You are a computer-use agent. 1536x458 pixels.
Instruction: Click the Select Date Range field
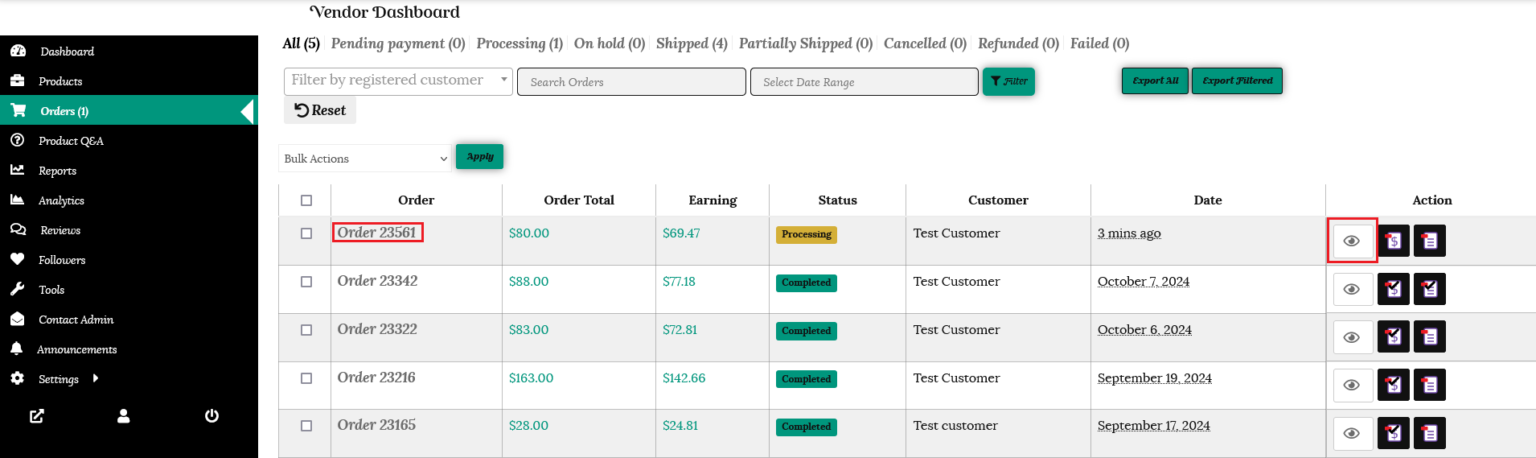[x=863, y=82]
